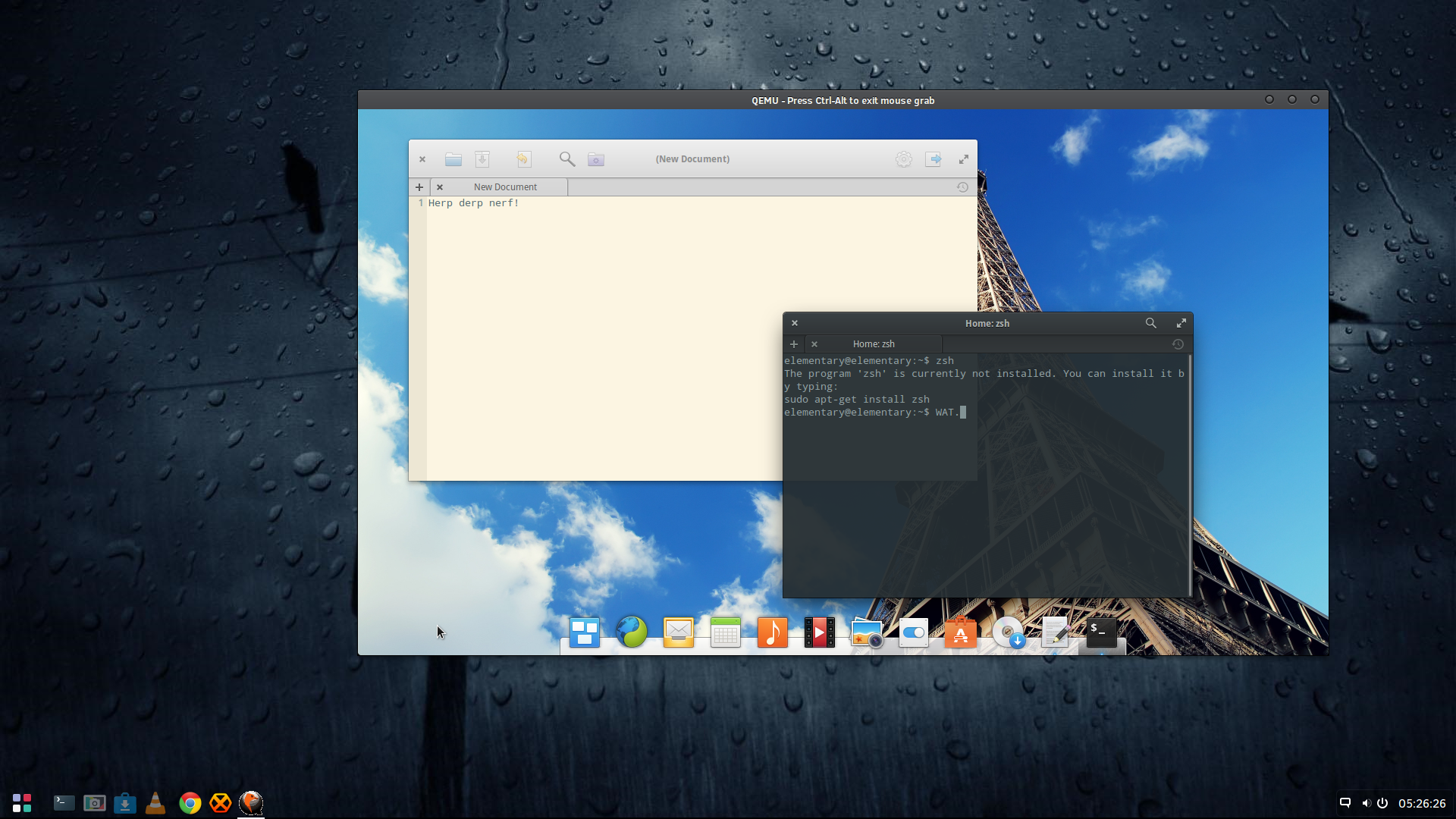Click the Revert icon in Scratch toolbar
1456x819 pixels.
[523, 159]
